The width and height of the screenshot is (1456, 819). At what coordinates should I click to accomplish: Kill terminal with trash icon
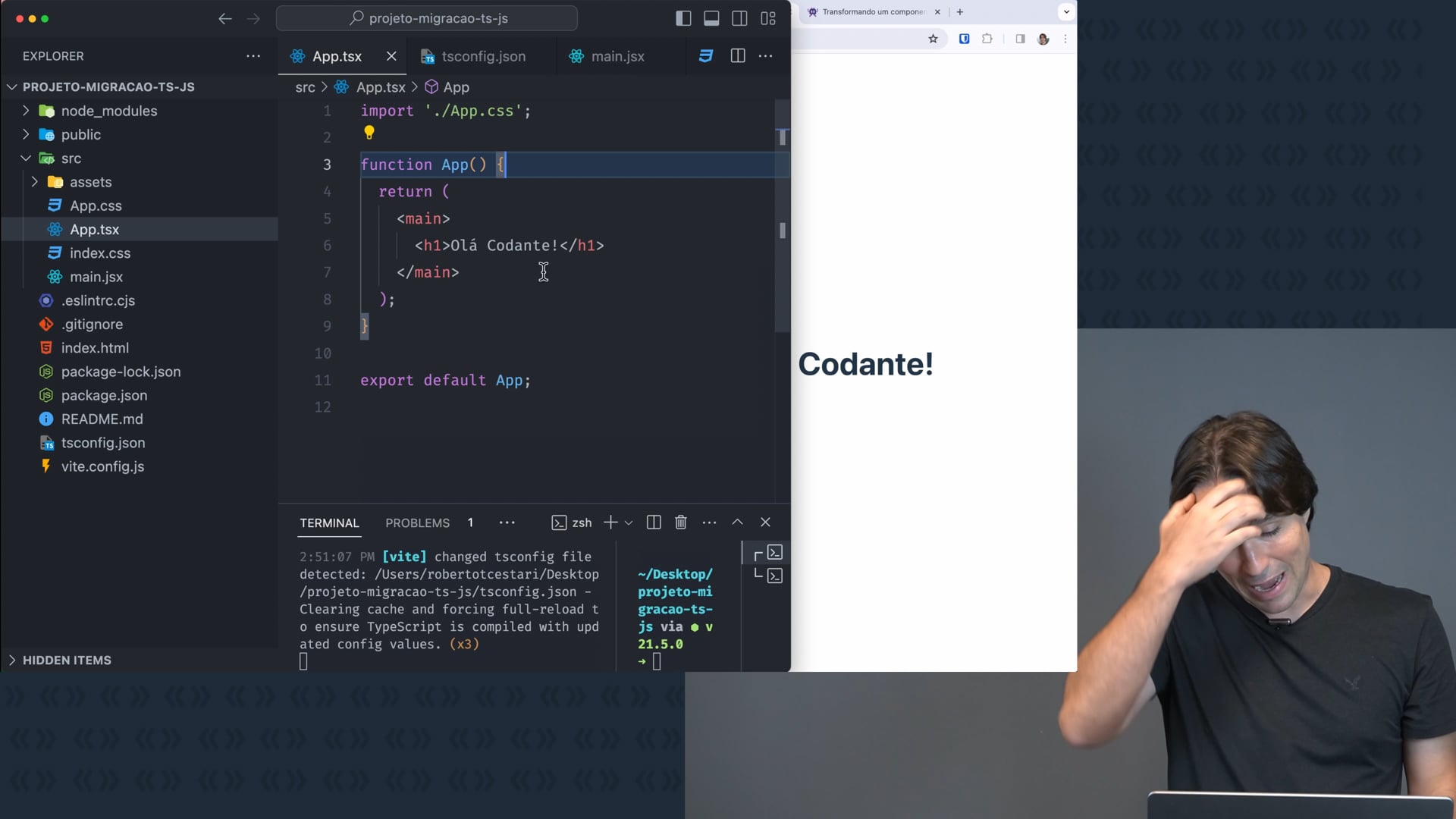coord(681,522)
